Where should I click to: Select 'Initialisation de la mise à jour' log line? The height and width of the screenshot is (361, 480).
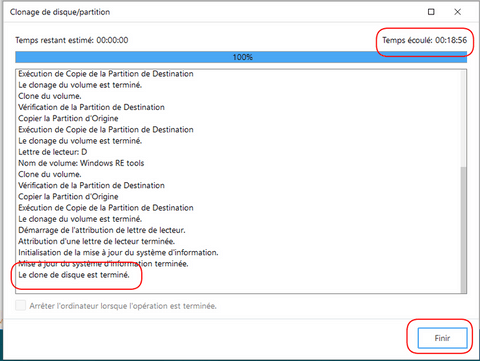118,252
